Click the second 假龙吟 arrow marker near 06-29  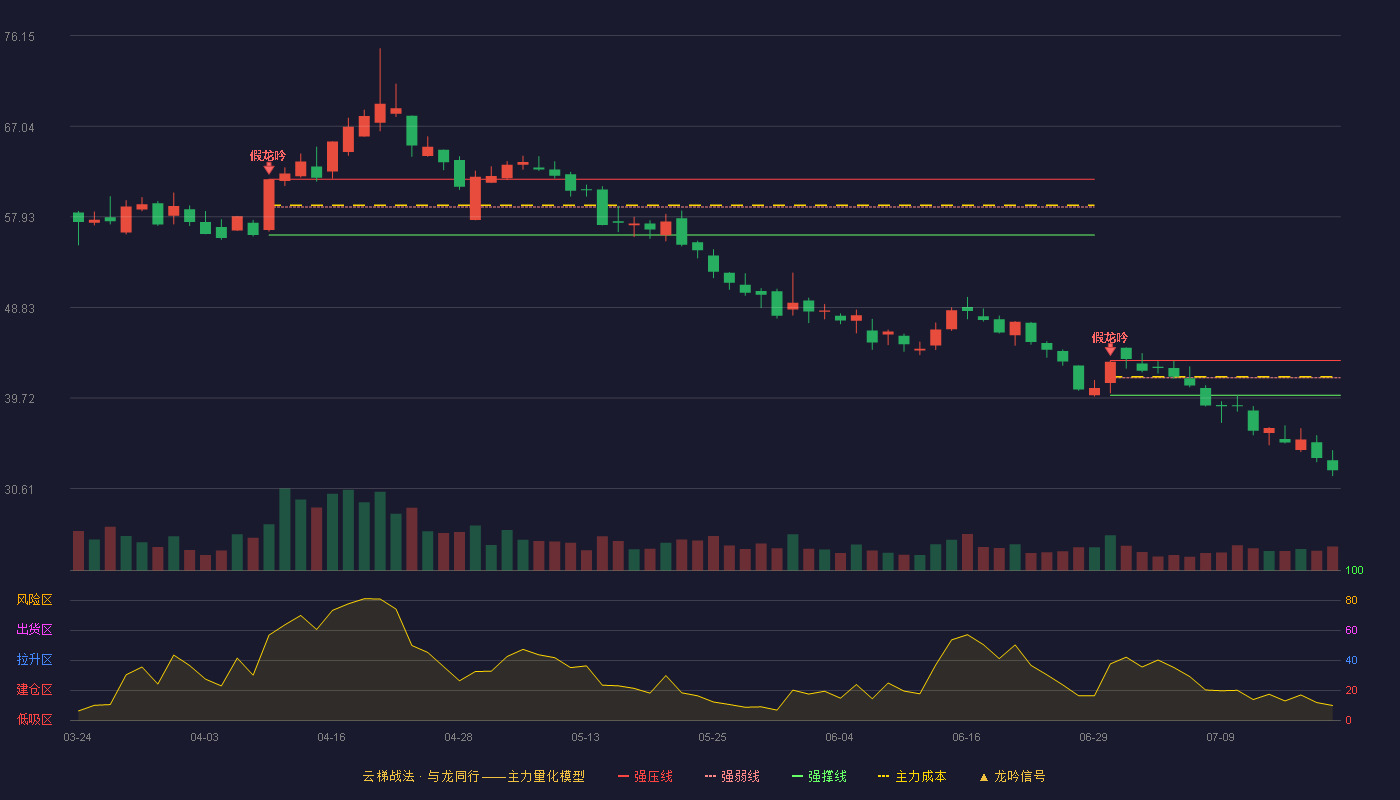coord(1110,350)
